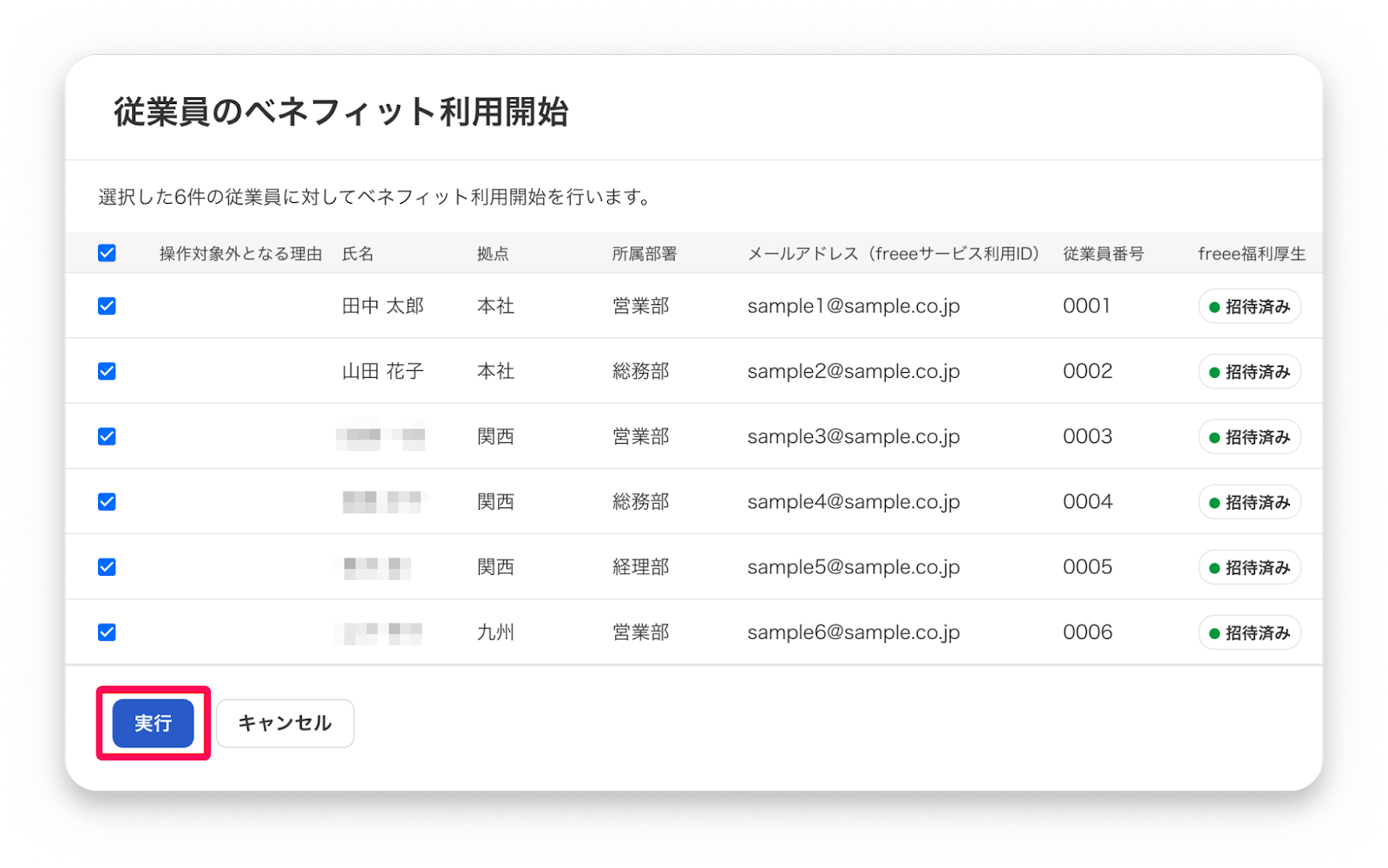Click the 操作対象外となる理由 column header

[x=240, y=254]
